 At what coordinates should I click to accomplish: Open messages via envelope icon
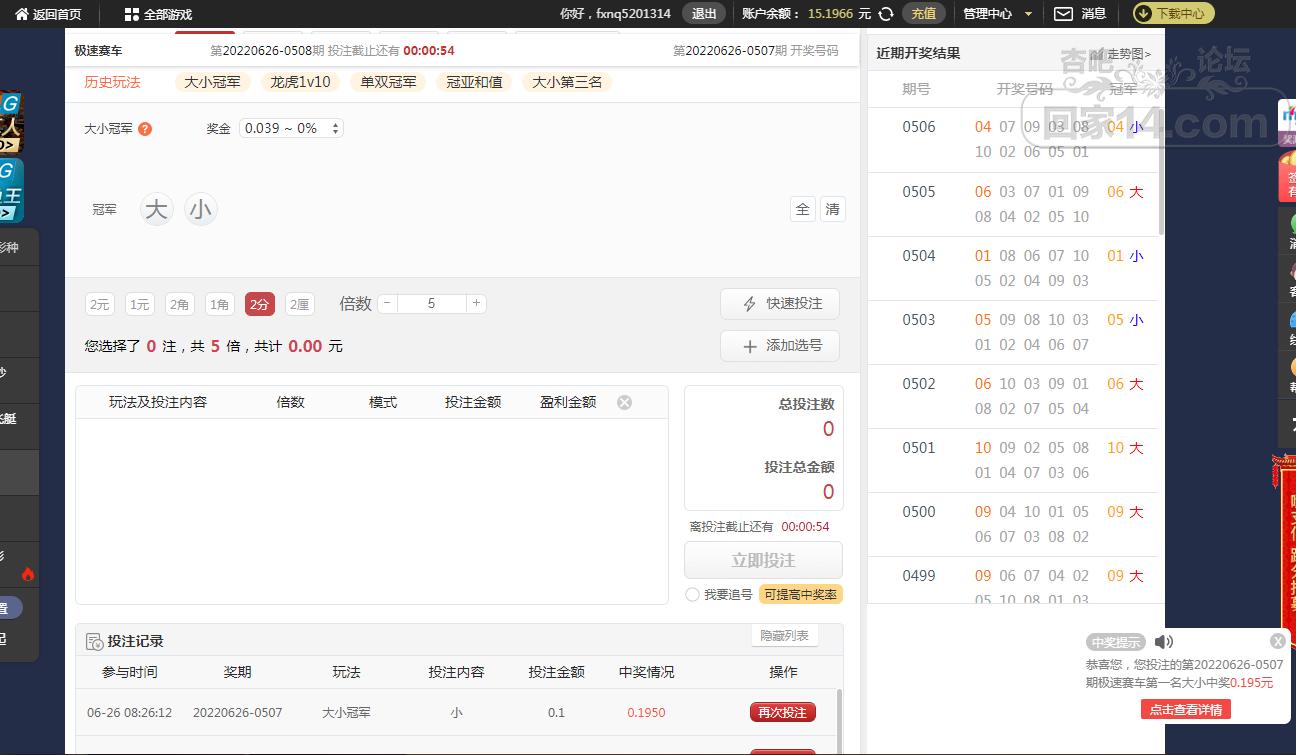click(1064, 14)
